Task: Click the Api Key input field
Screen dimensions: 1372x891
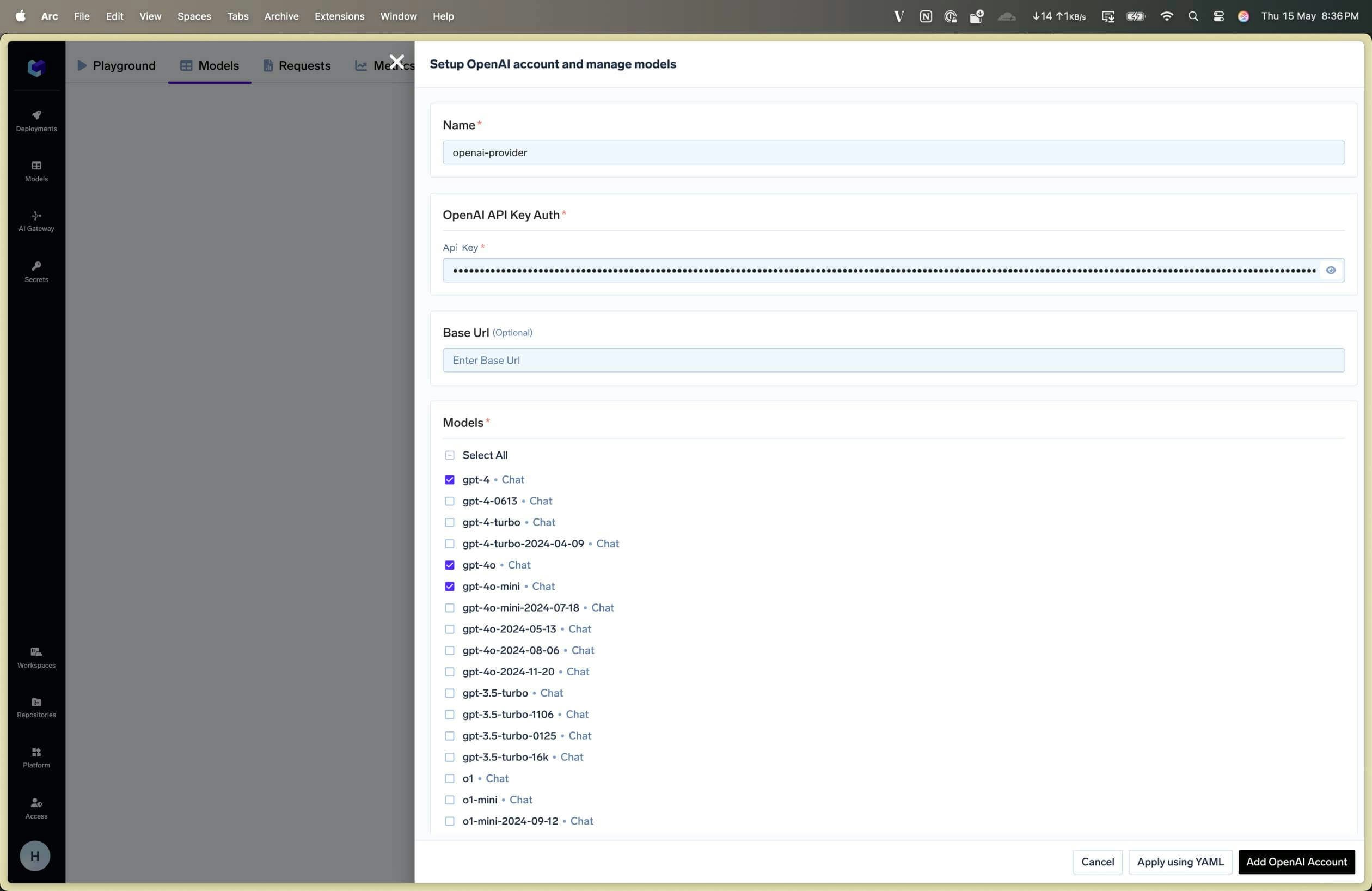Action: click(893, 271)
